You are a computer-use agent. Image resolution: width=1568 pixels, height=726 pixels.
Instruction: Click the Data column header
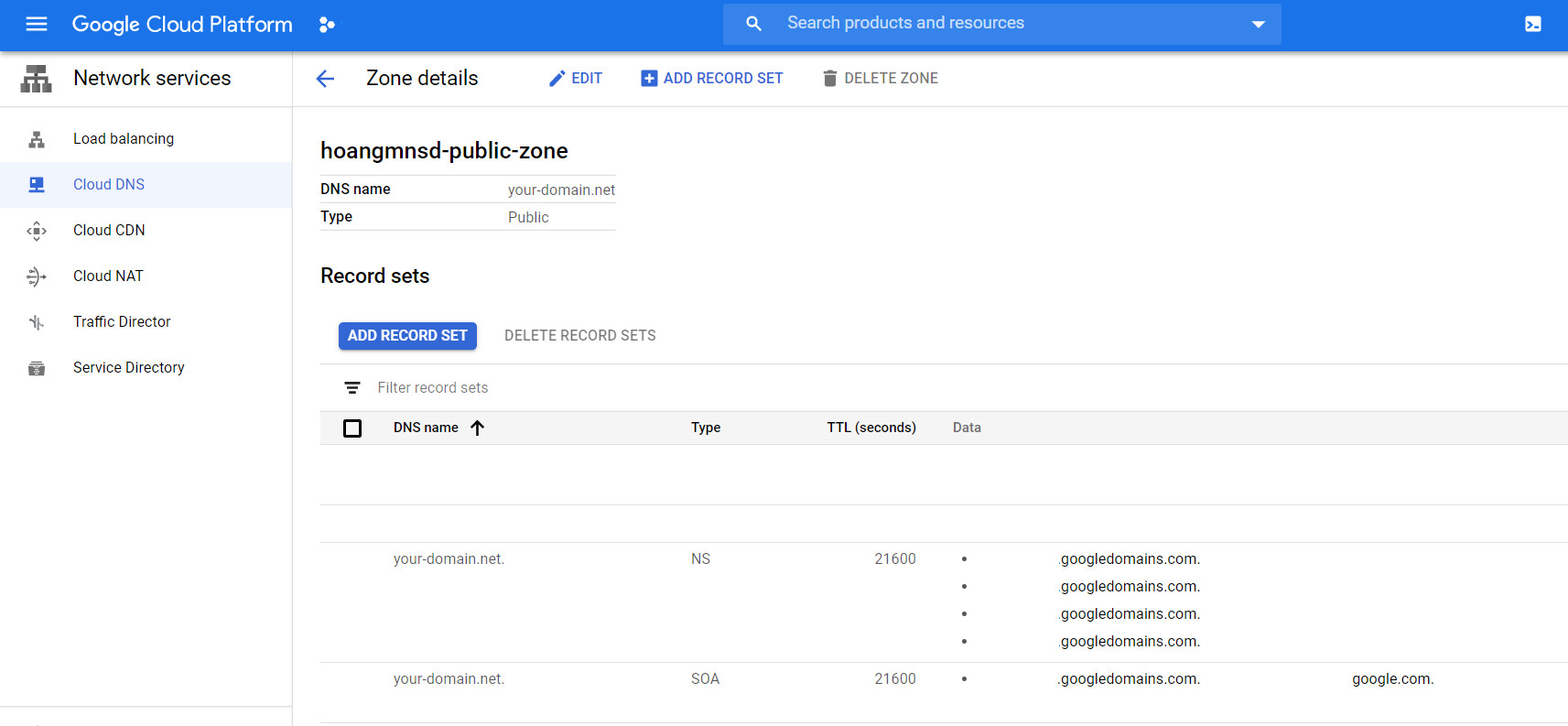point(967,428)
